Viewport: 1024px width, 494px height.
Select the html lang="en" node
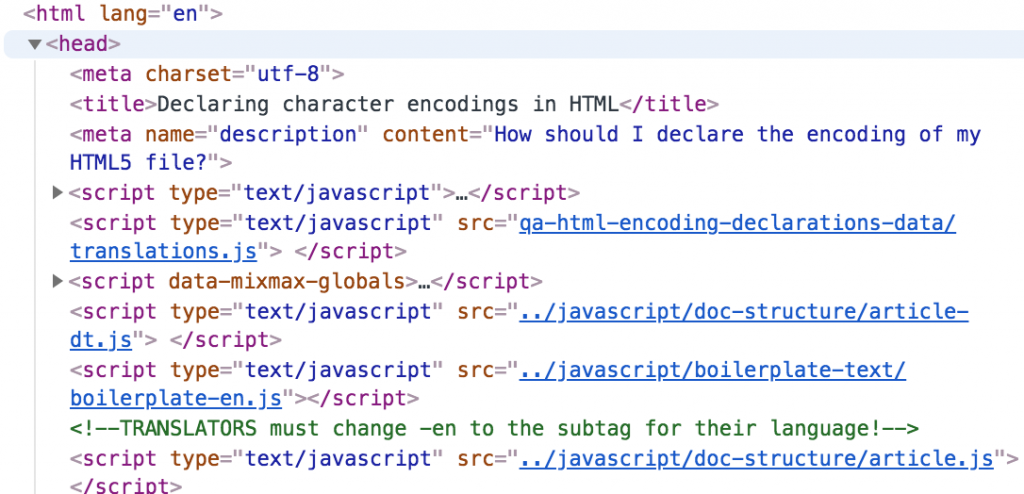point(122,14)
